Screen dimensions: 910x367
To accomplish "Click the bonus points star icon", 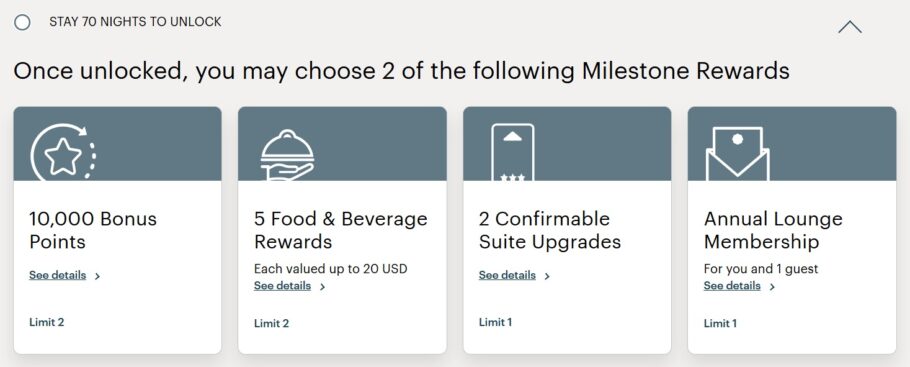I will [x=63, y=153].
